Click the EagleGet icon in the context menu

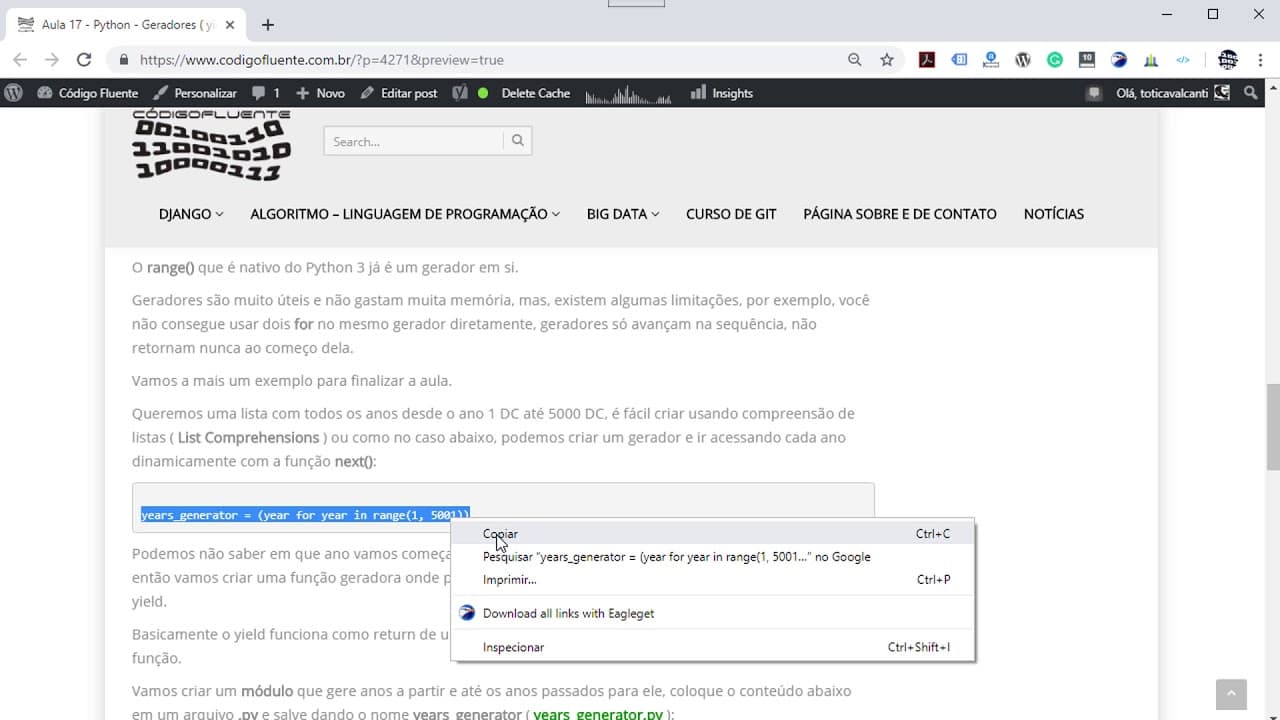click(467, 613)
